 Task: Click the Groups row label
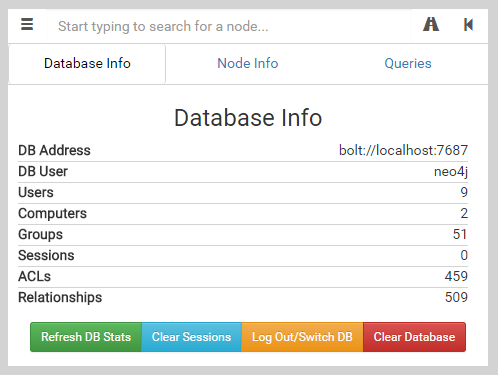tap(40, 235)
